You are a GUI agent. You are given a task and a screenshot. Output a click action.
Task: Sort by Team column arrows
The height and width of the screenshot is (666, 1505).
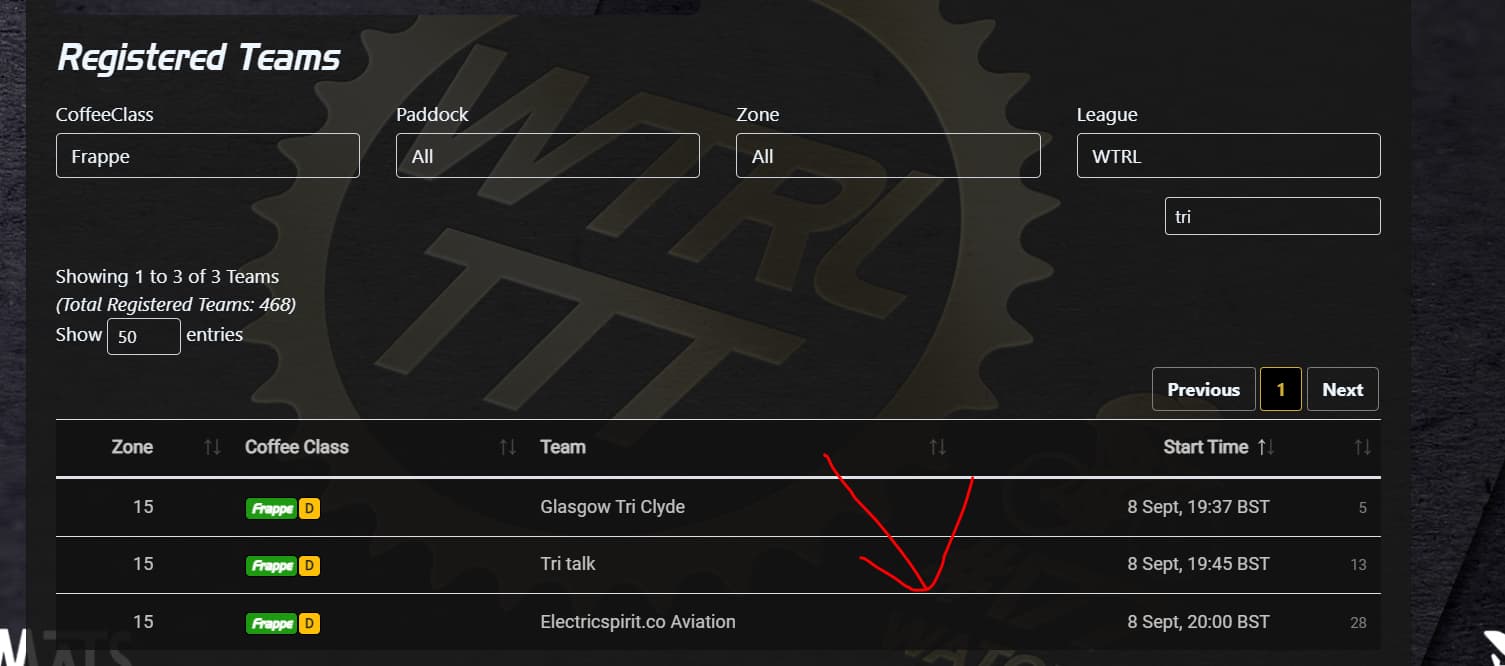(937, 447)
